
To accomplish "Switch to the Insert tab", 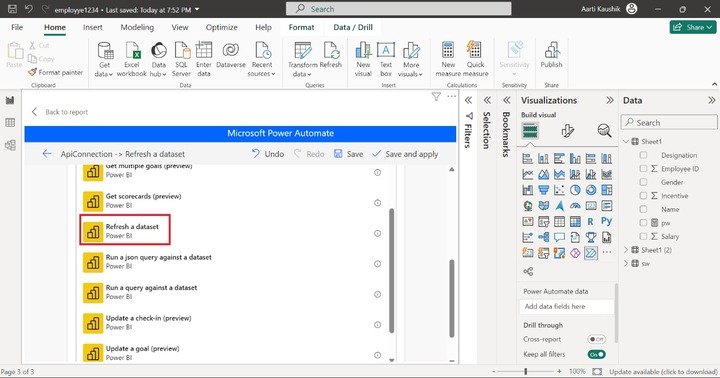I will tap(93, 27).
